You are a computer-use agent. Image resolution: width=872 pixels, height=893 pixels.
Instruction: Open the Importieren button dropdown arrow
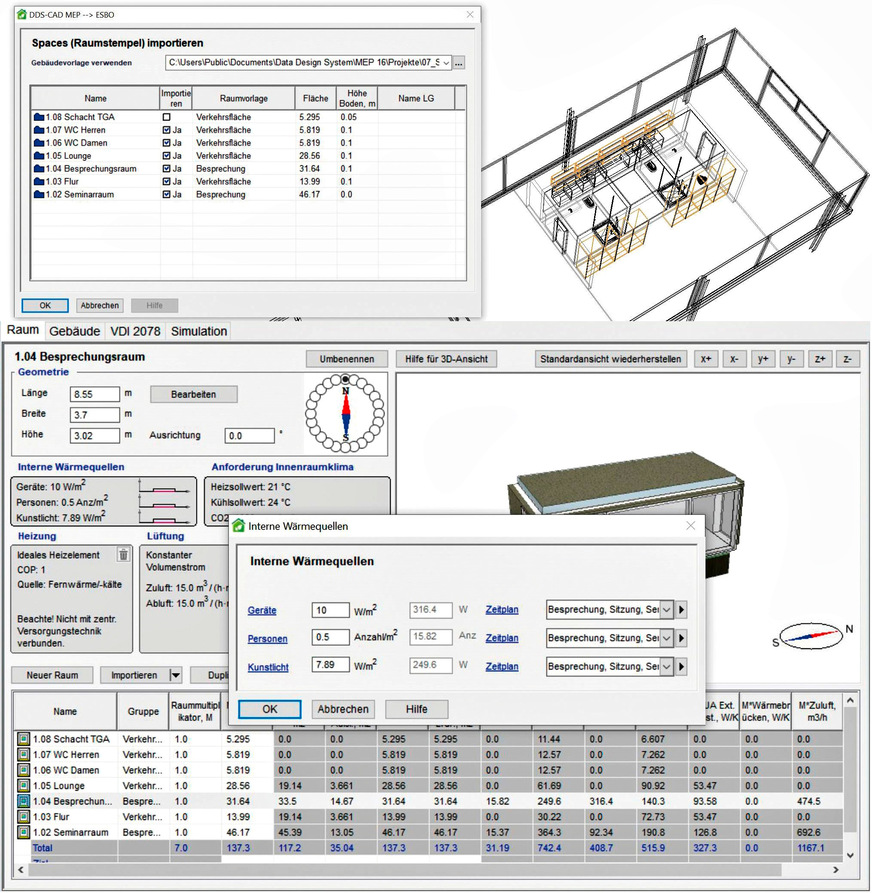click(175, 675)
